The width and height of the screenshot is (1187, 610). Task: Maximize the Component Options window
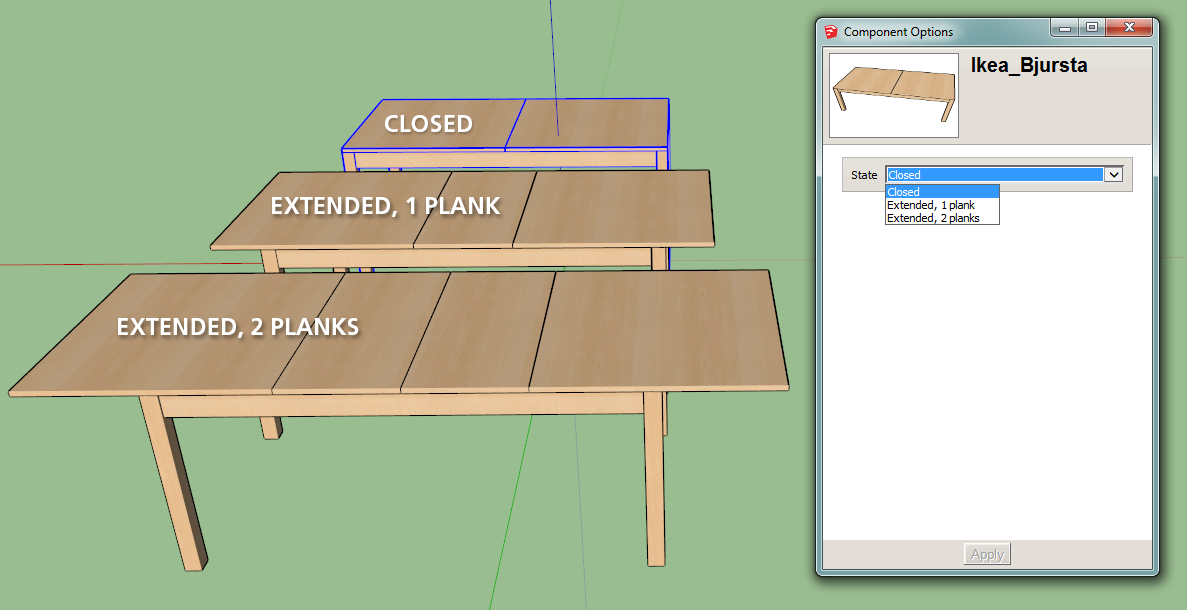point(1092,28)
